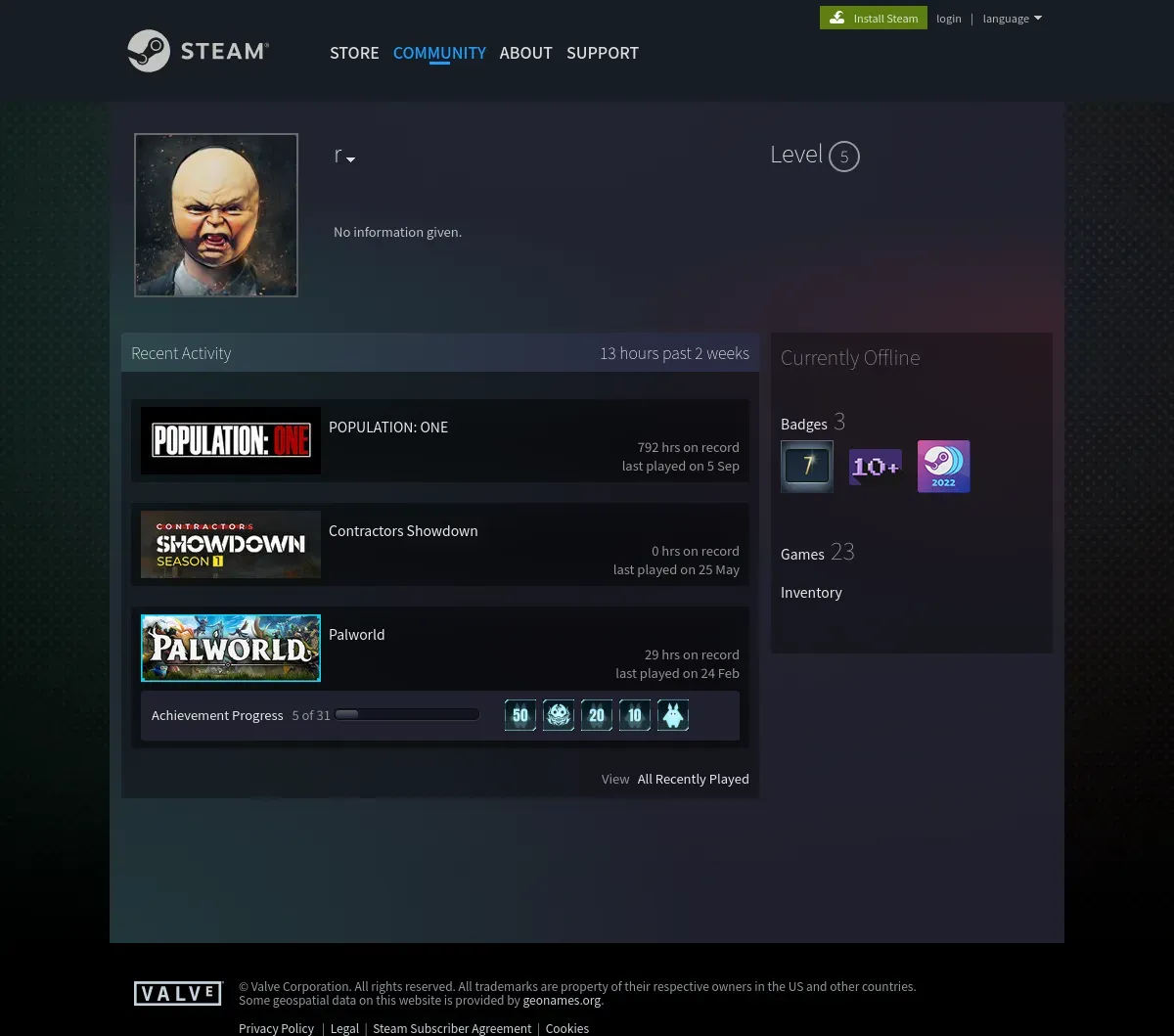Click the Steam logo in header
Viewport: 1174px width, 1036px height.
pyautogui.click(x=199, y=51)
